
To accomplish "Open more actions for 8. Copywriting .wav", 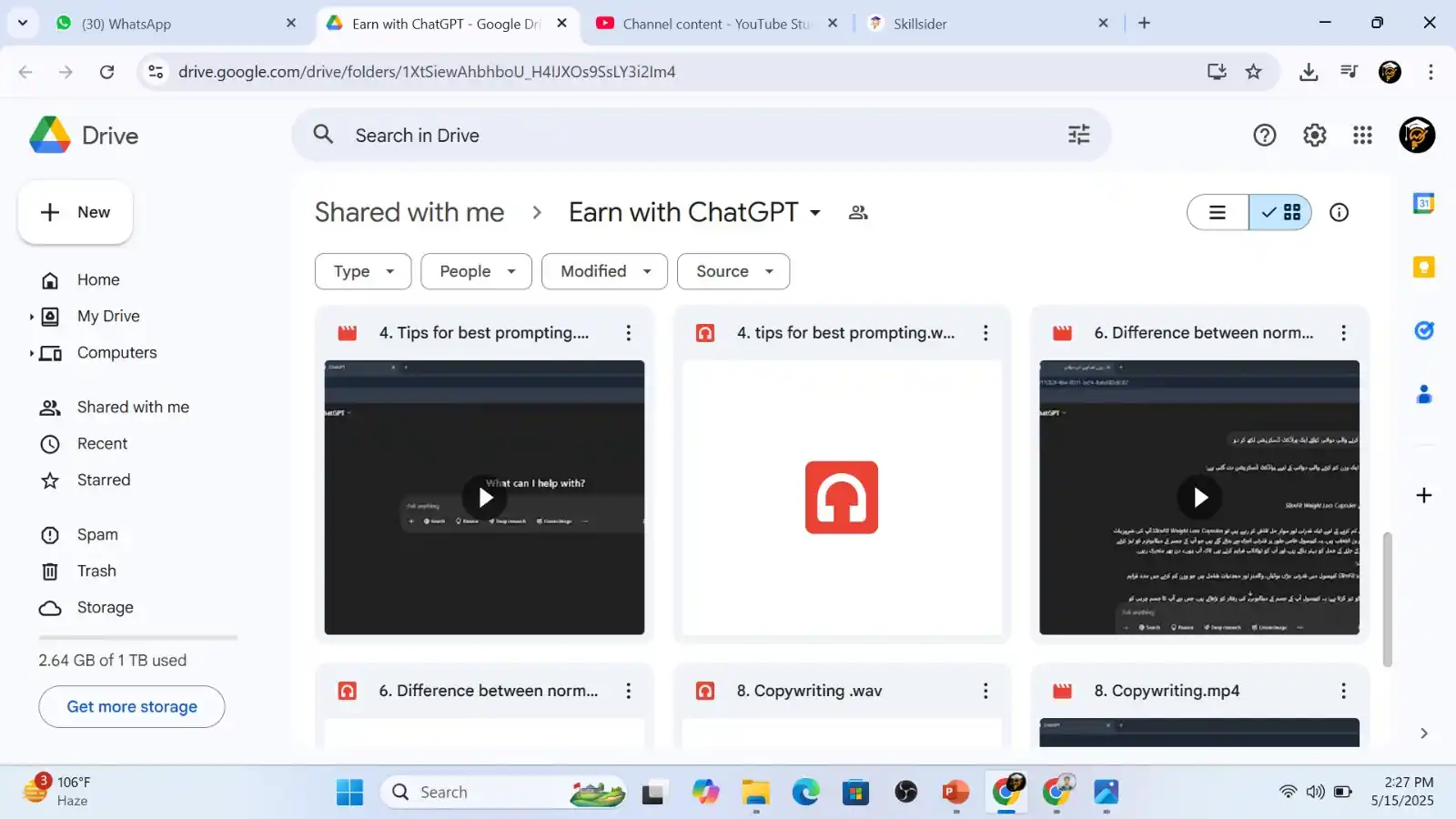I will 985,691.
